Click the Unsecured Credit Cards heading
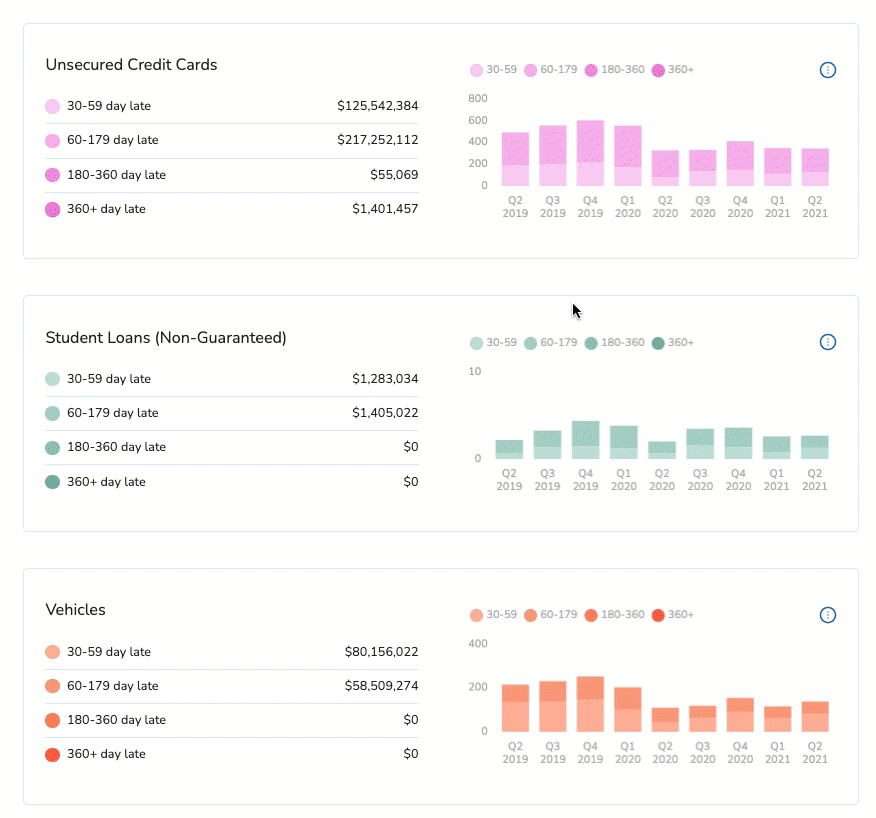876x818 pixels. coord(131,65)
